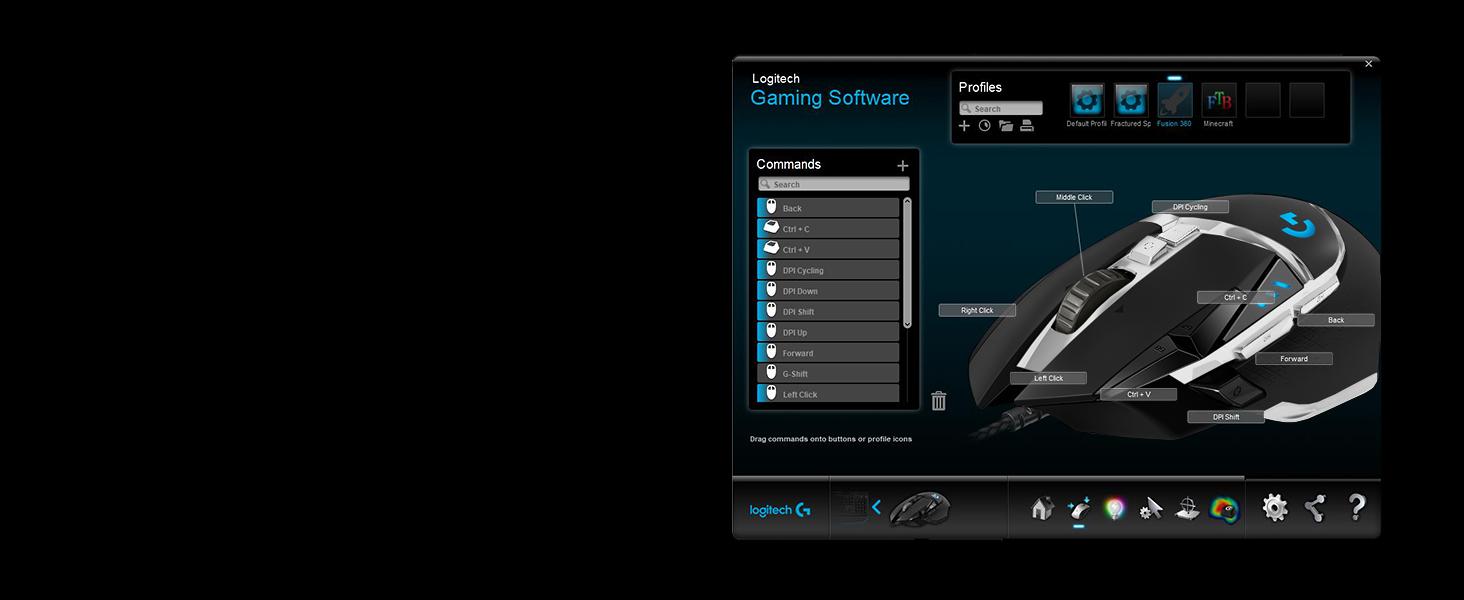Viewport: 1464px width, 600px height.
Task: Create new profile with plus icon
Action: pyautogui.click(x=964, y=126)
